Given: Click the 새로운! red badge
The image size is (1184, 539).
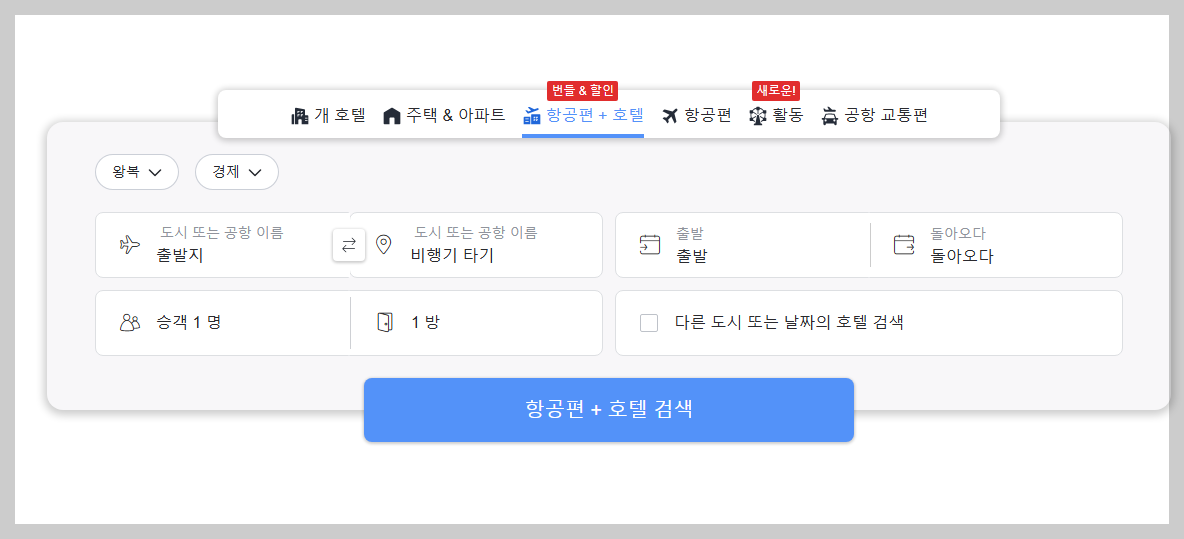Looking at the screenshot, I should [776, 91].
